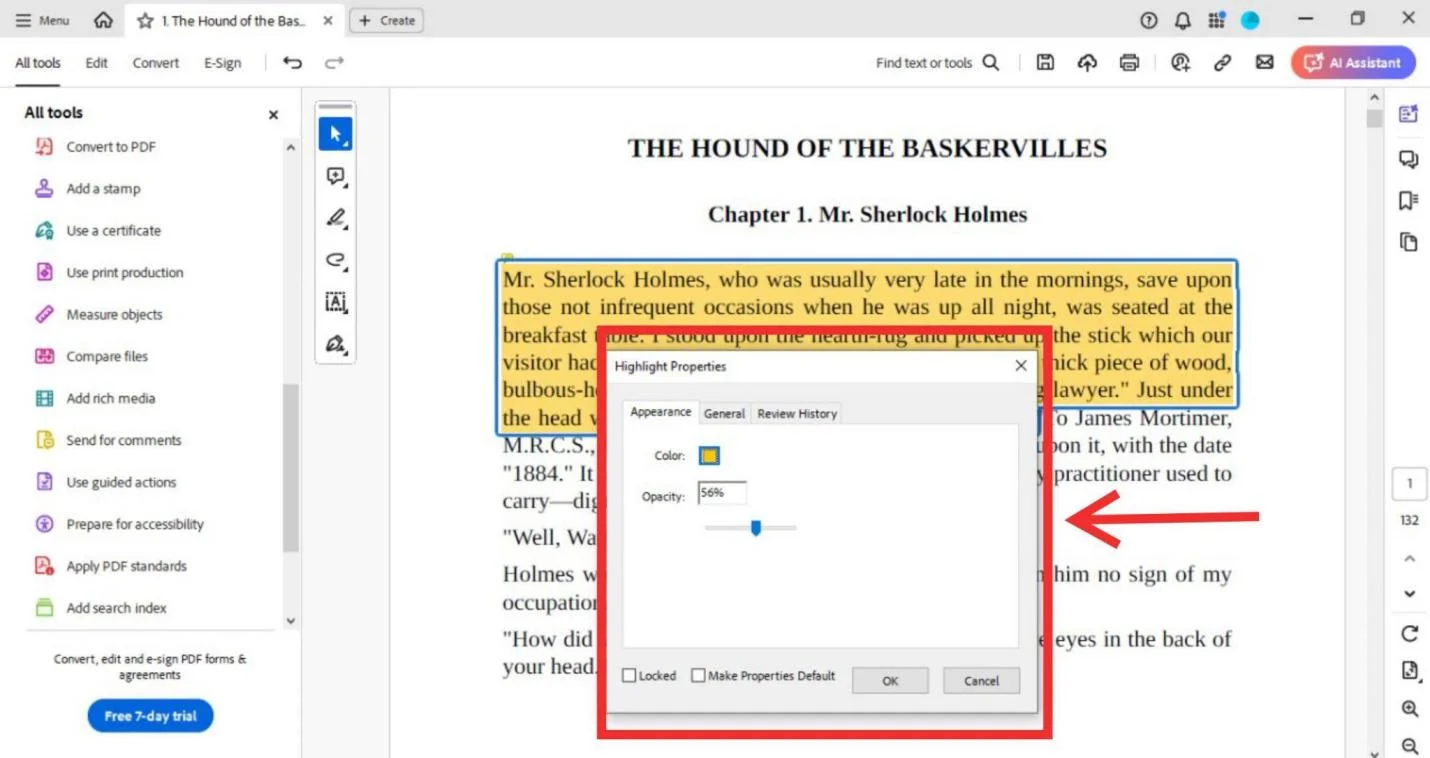The height and width of the screenshot is (758, 1430).
Task: Click the current page number box
Action: [1409, 484]
